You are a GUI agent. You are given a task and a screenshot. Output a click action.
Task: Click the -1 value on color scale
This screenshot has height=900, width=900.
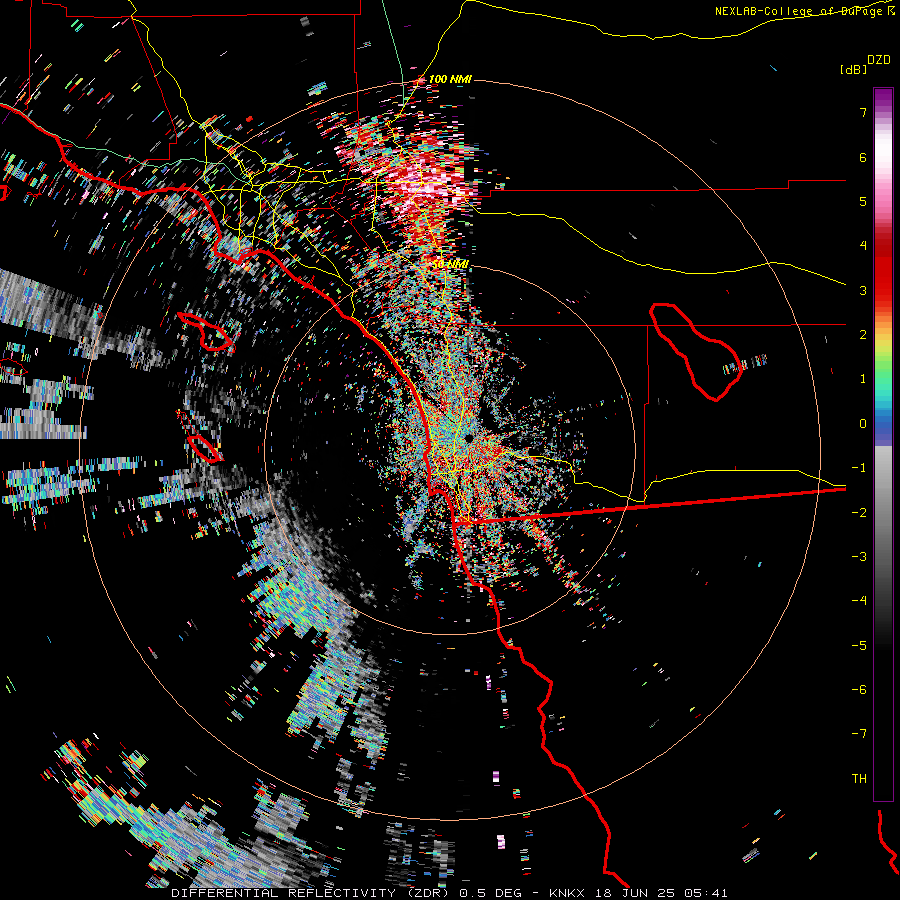(859, 468)
